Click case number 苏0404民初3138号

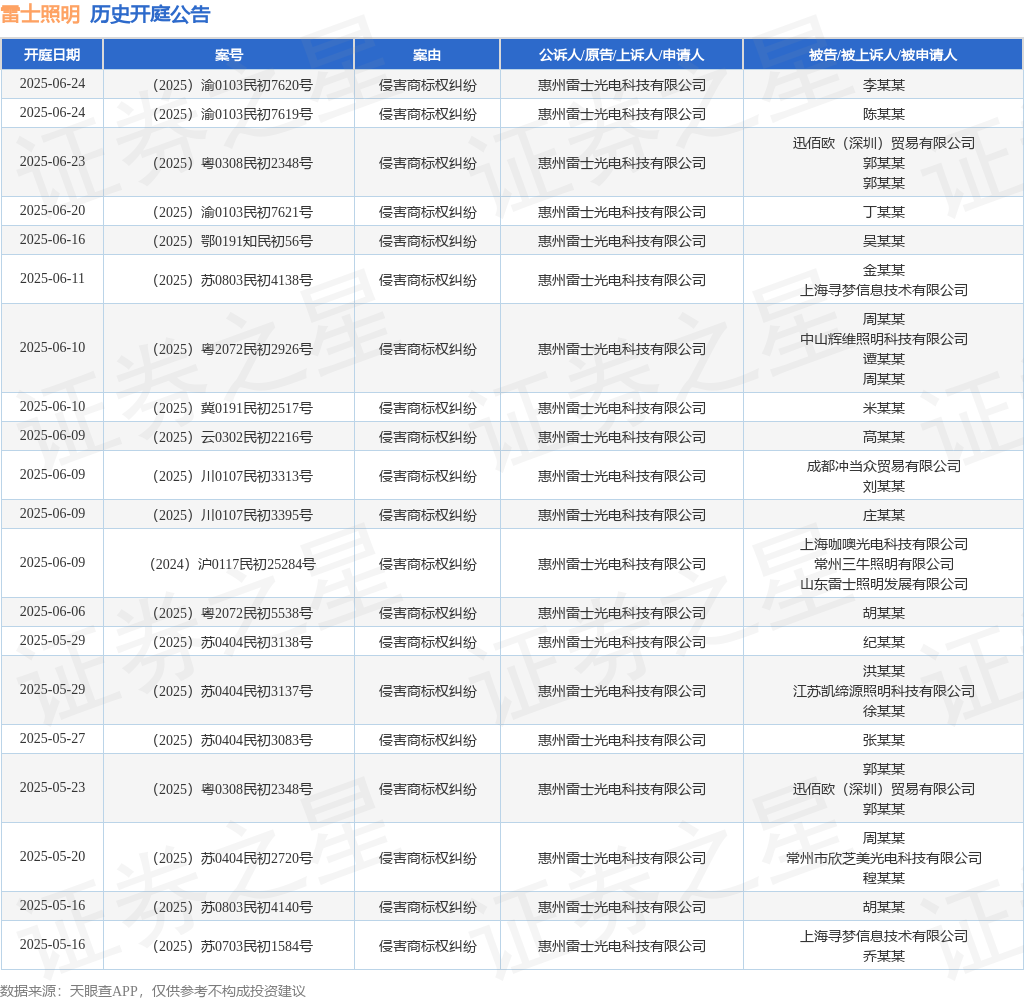pyautogui.click(x=232, y=642)
